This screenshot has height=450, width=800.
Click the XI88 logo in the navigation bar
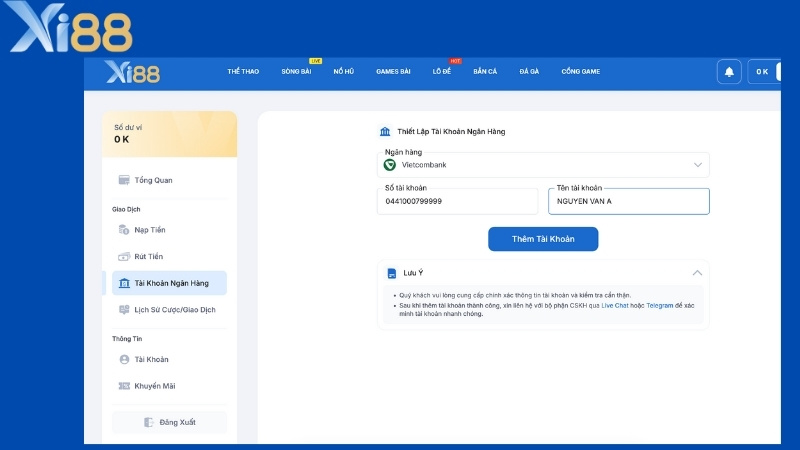[x=133, y=72]
